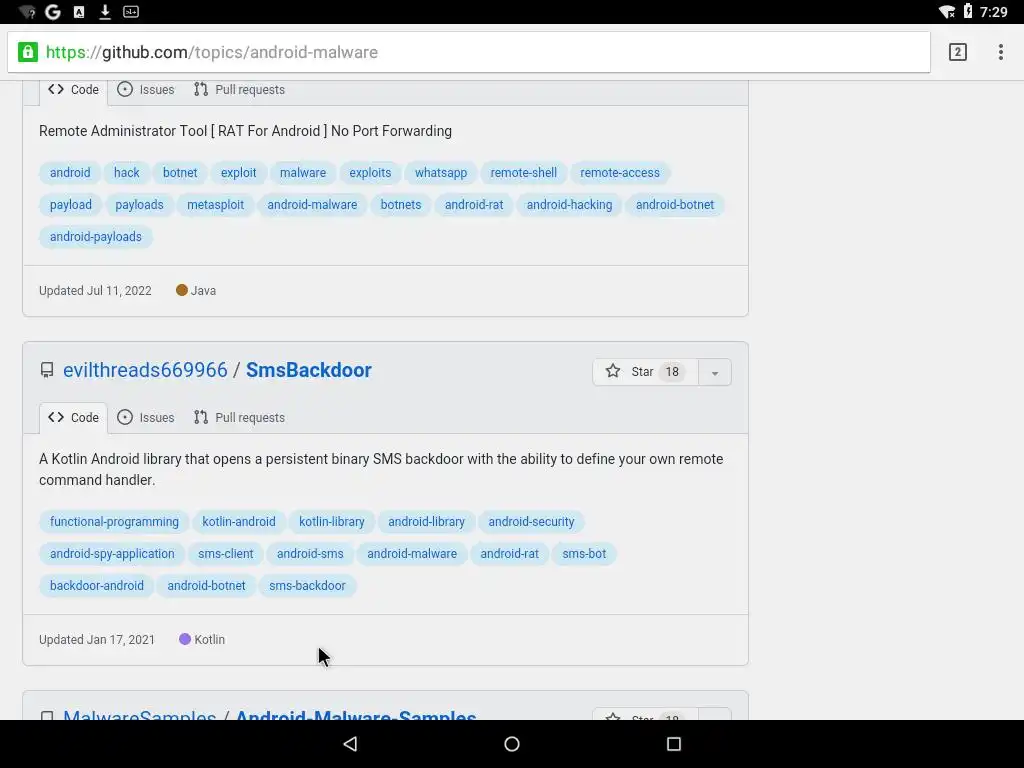
Task: Select the hack topic tag
Action: pyautogui.click(x=127, y=172)
